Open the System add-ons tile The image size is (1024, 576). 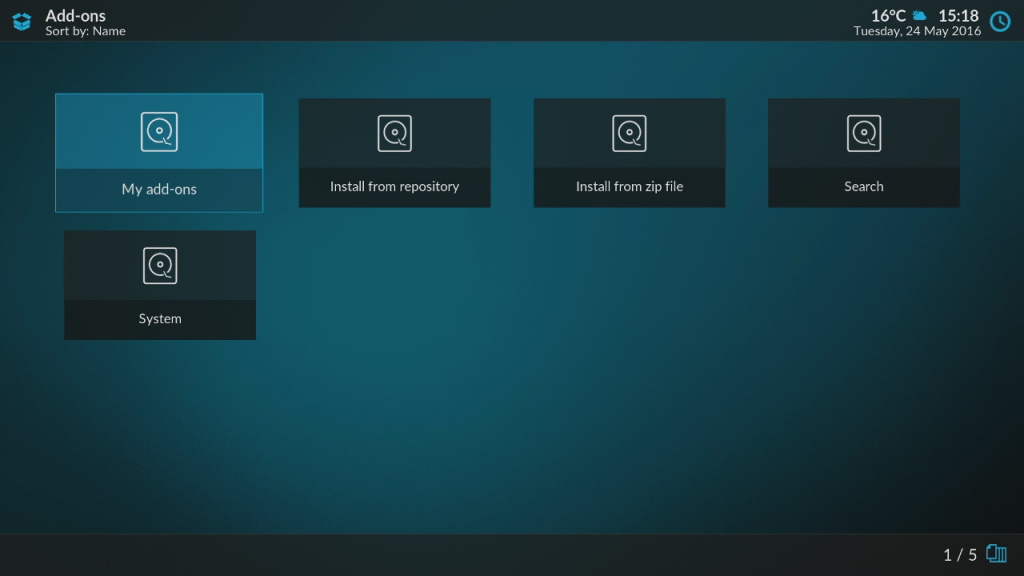(160, 285)
